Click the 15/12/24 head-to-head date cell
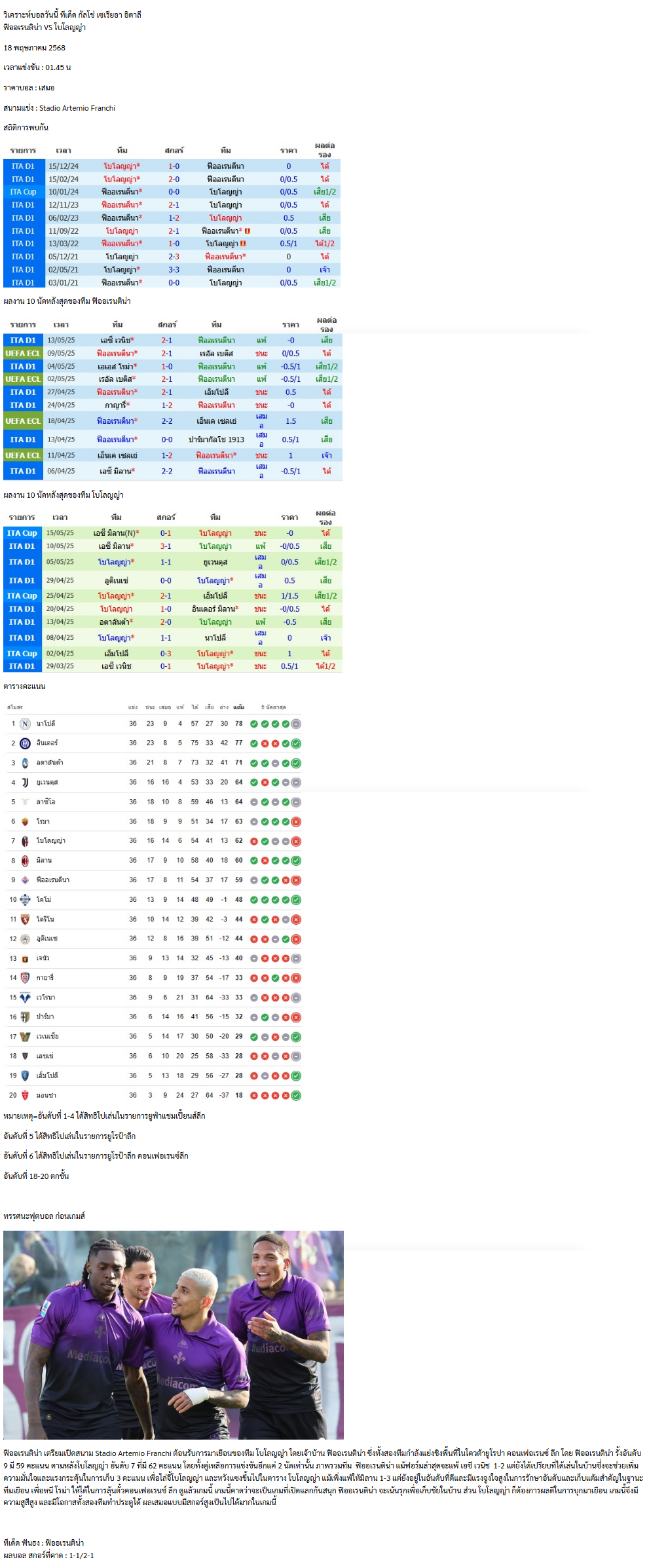 pos(64,166)
